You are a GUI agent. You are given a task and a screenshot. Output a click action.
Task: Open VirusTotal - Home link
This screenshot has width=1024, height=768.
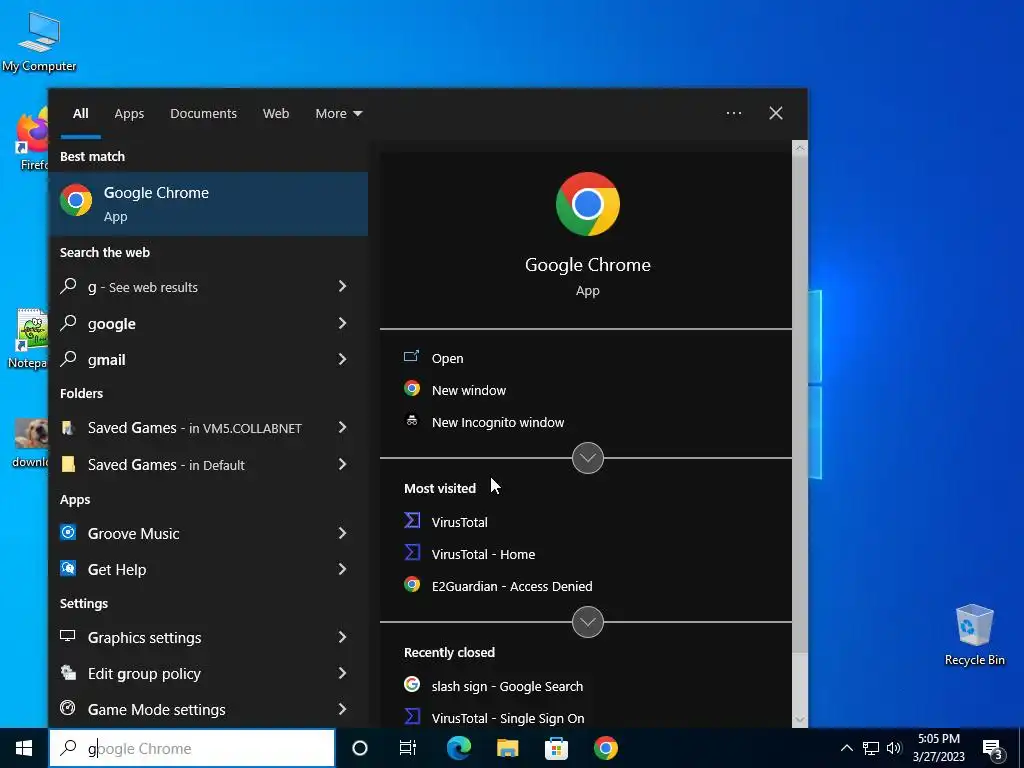pos(483,554)
